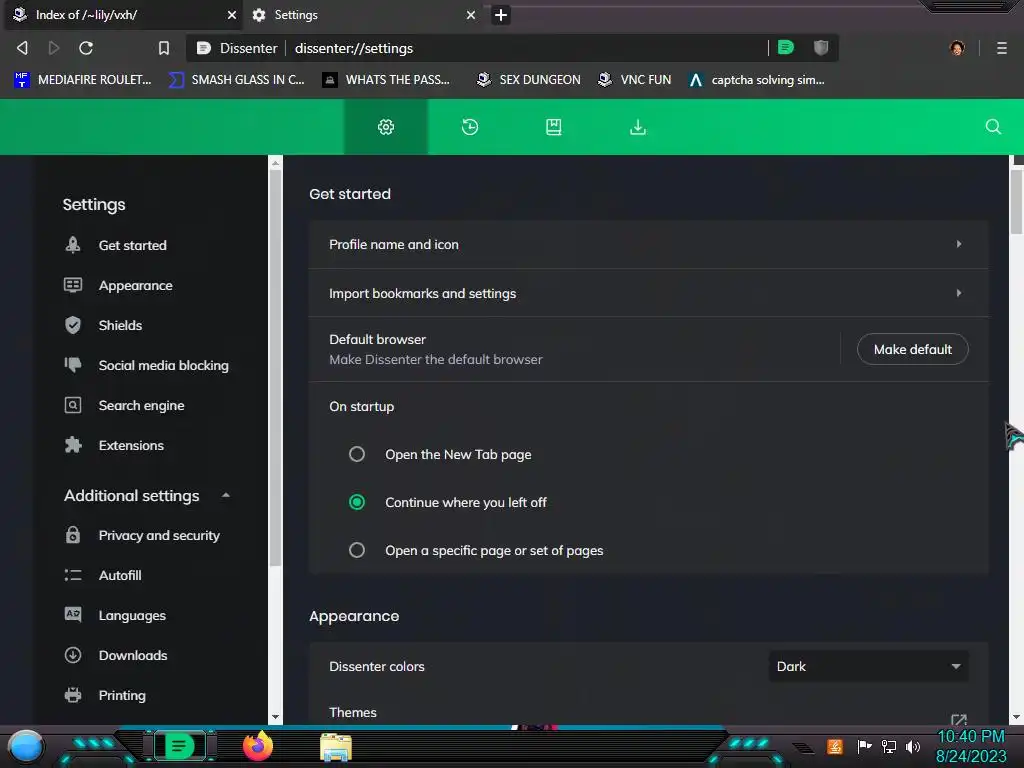Click the forward navigation arrow
Screen dimensions: 1024x768
(54, 48)
